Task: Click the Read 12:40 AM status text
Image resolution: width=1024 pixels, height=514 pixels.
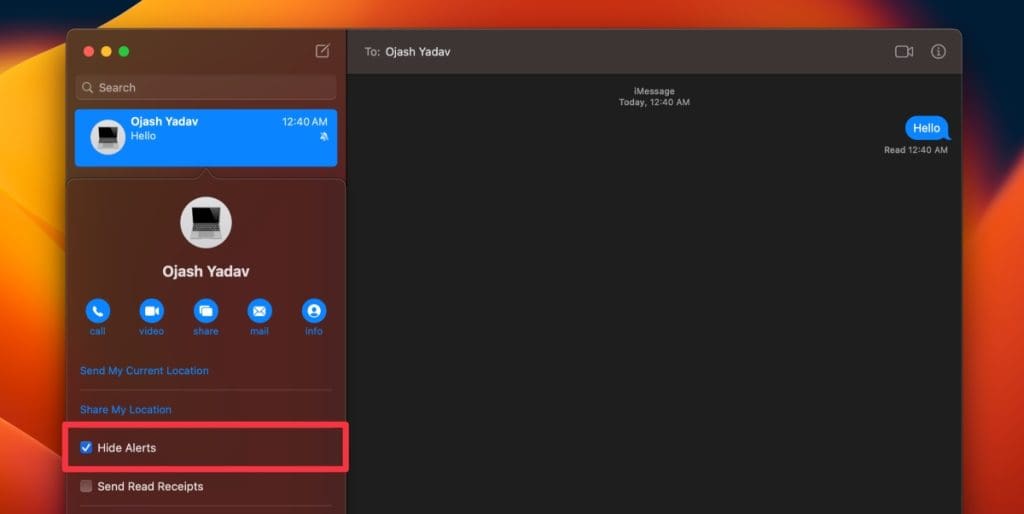Action: coord(916,150)
